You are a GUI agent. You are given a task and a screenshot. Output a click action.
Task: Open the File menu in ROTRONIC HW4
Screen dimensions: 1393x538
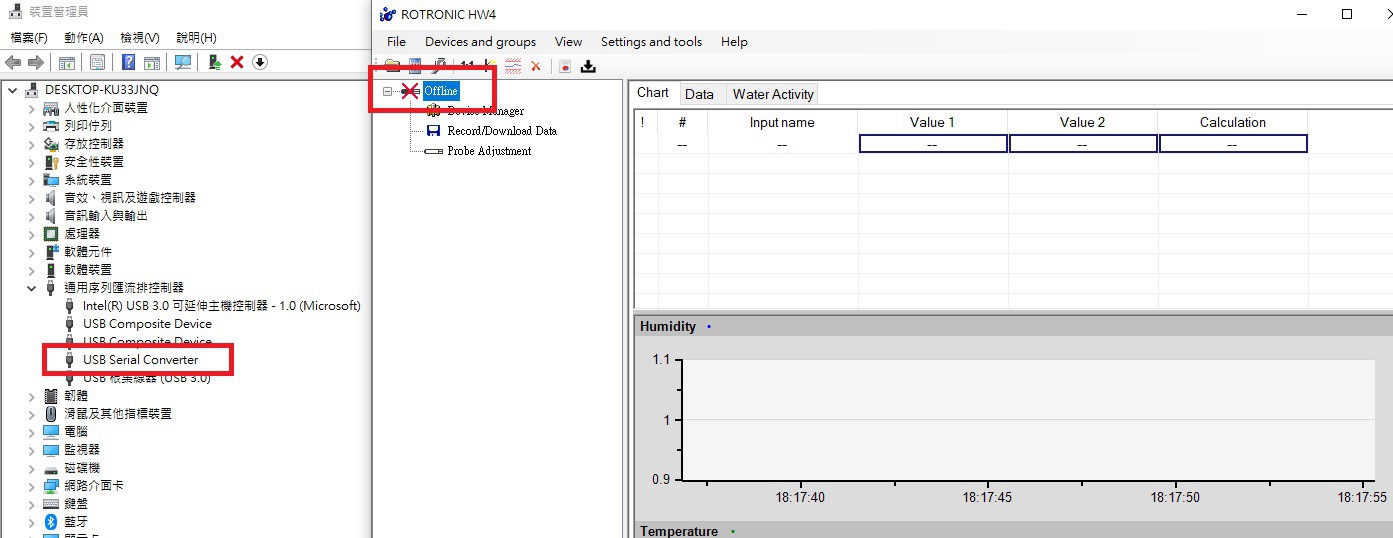click(397, 42)
